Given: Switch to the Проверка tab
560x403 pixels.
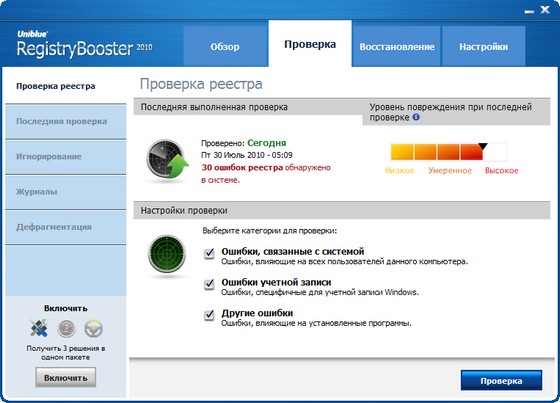Looking at the screenshot, I should click(x=310, y=44).
